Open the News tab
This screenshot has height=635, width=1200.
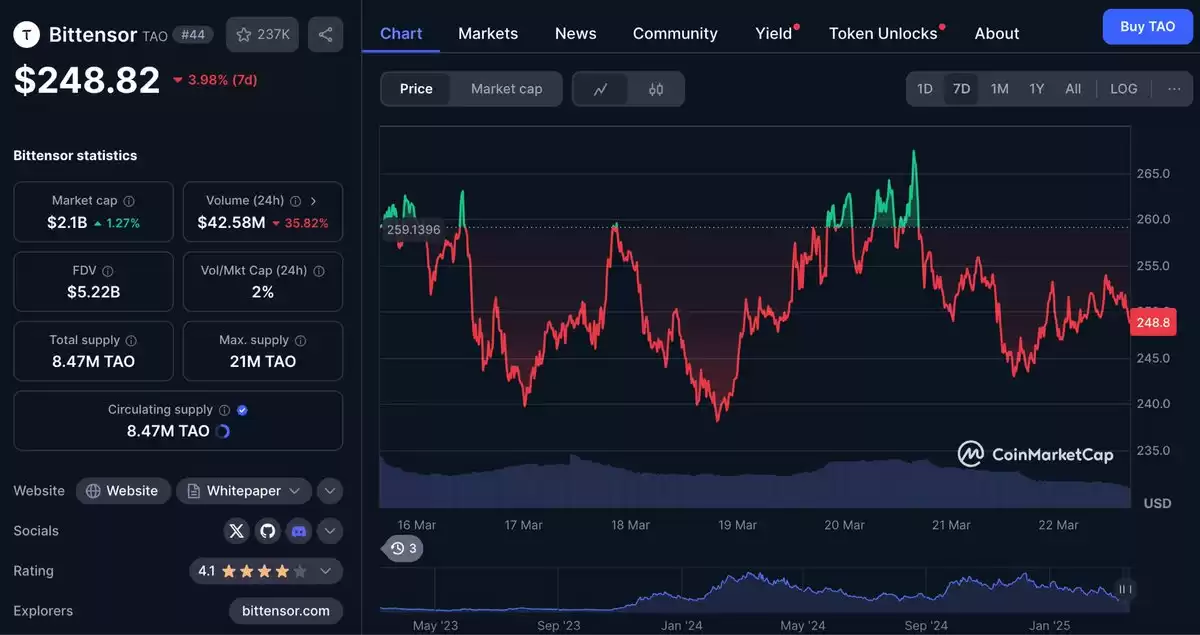coord(576,33)
